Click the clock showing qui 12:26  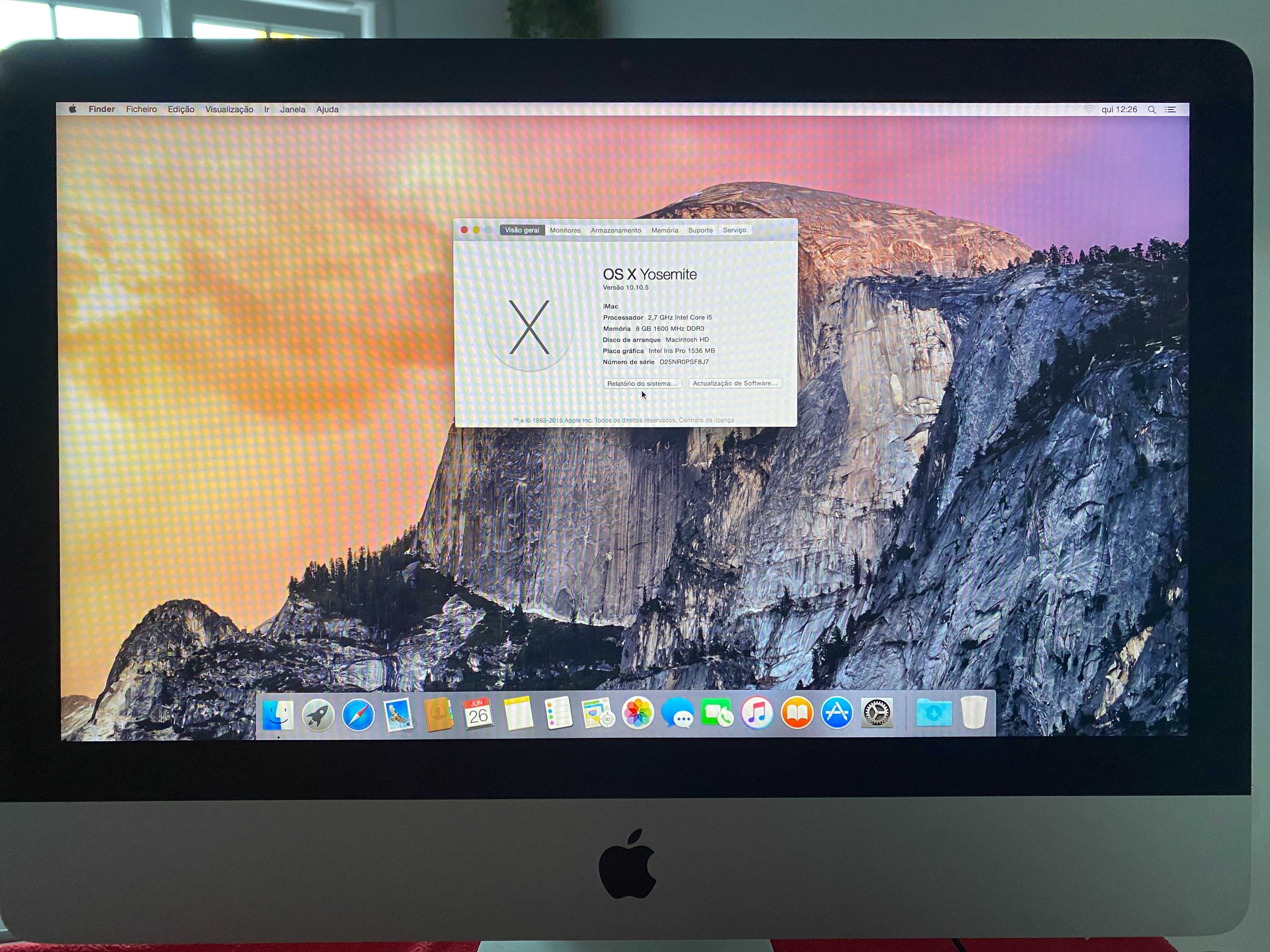pos(1119,109)
